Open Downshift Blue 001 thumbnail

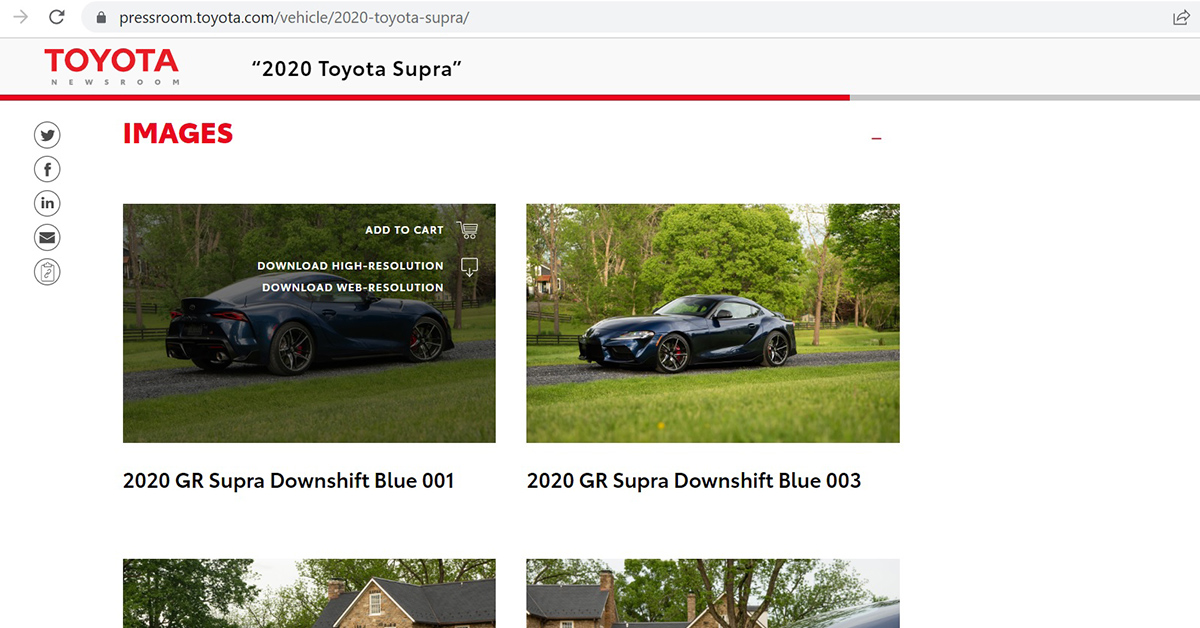tap(309, 323)
